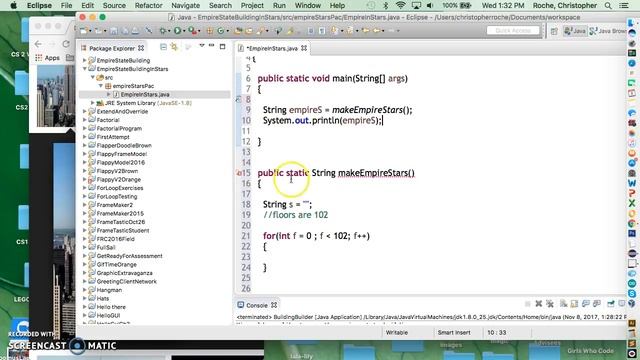Switch to the Java perspective

[575, 31]
